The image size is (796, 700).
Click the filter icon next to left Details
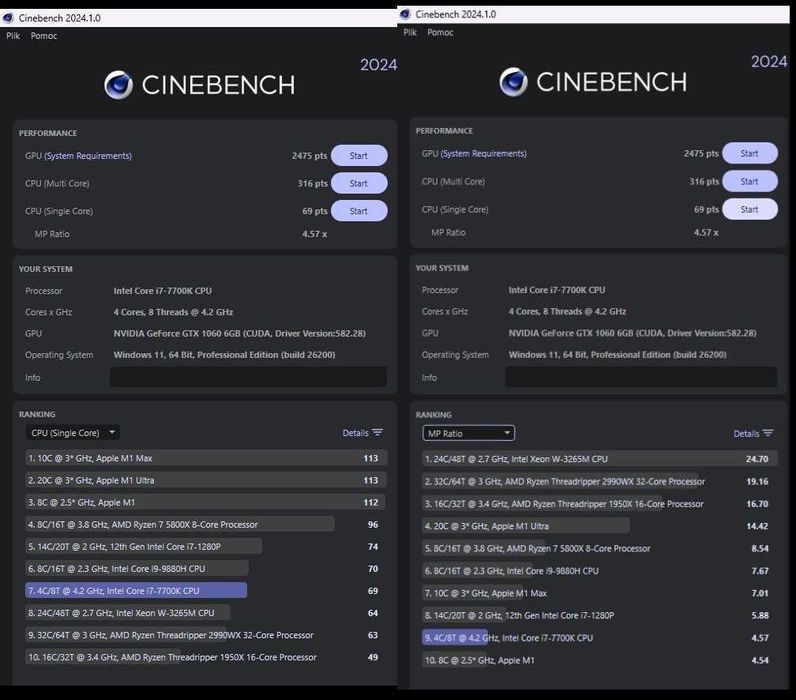click(377, 432)
